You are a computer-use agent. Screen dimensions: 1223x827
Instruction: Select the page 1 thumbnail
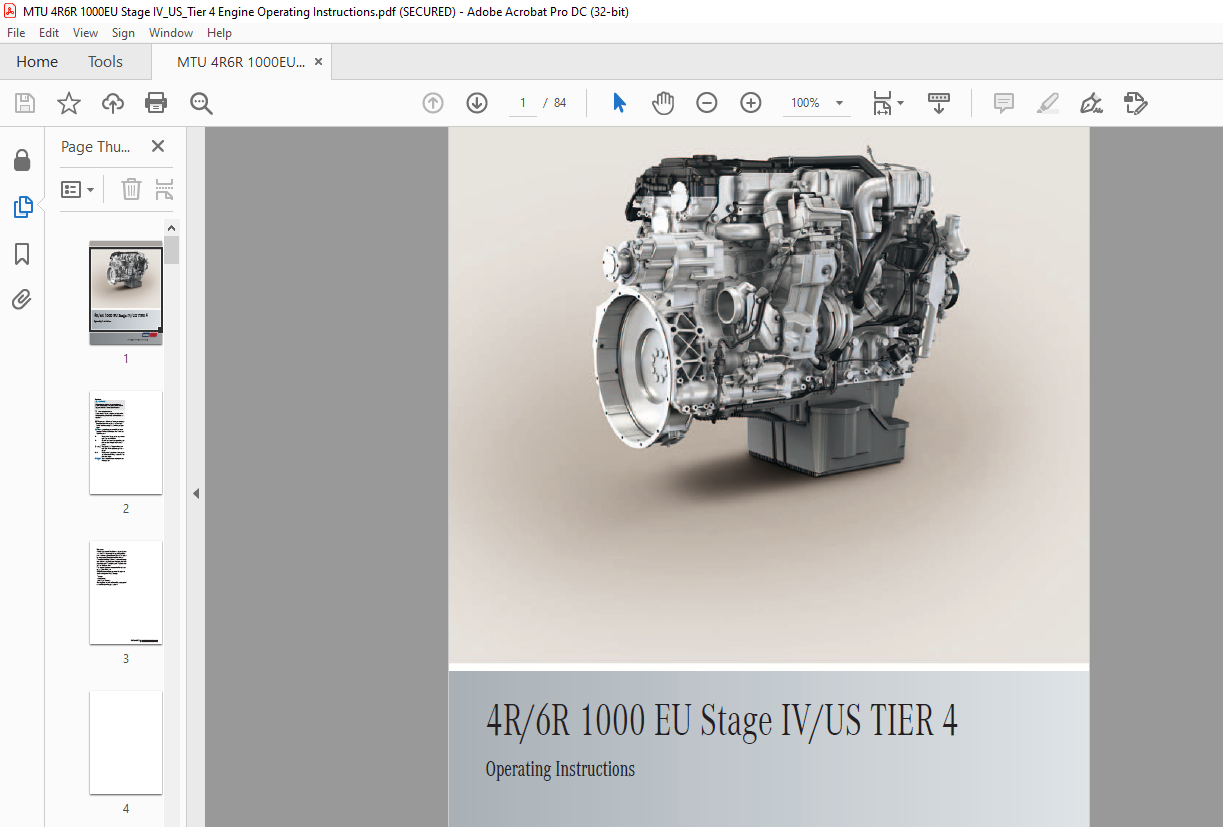point(126,292)
